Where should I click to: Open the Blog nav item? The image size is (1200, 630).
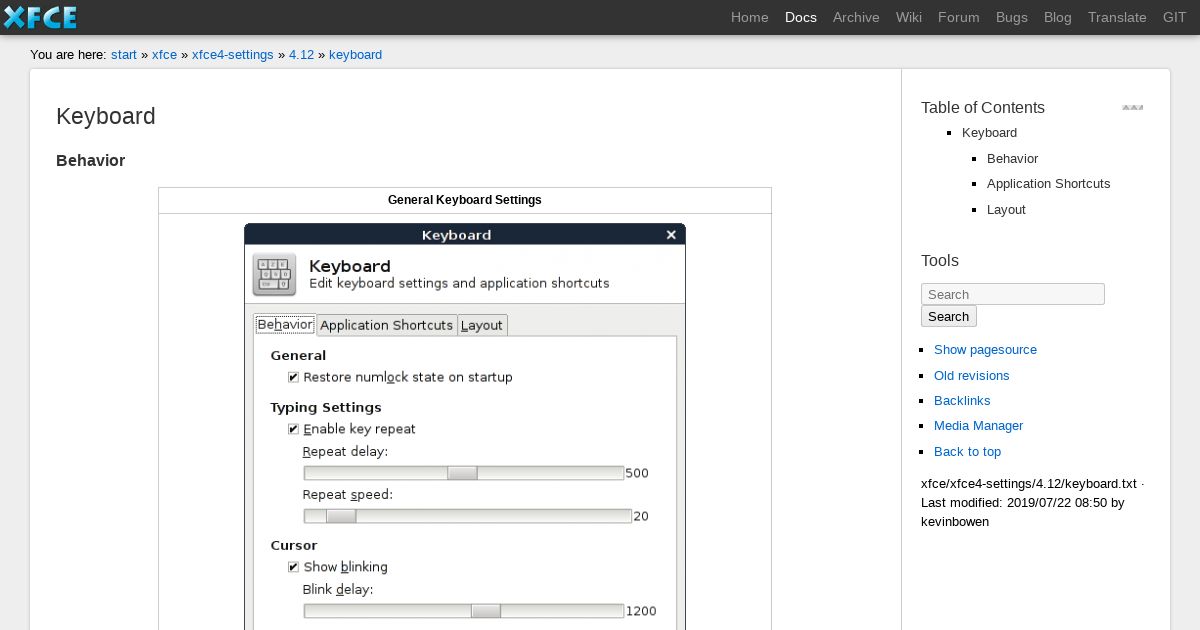[x=1058, y=17]
